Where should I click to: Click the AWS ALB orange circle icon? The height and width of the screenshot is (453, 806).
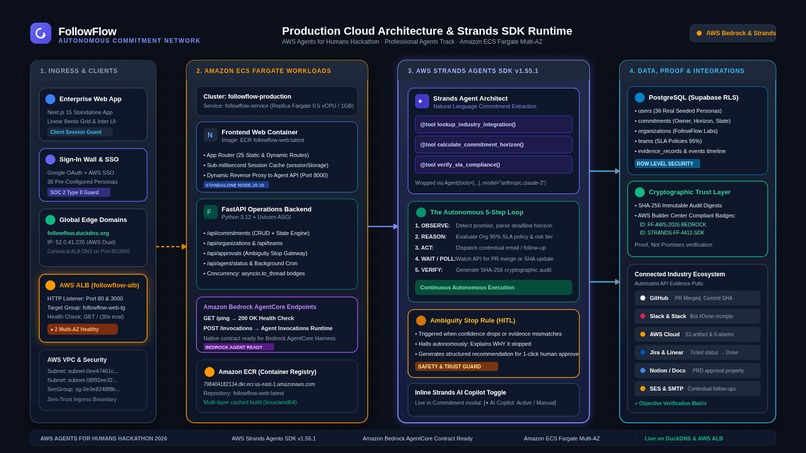coord(50,285)
